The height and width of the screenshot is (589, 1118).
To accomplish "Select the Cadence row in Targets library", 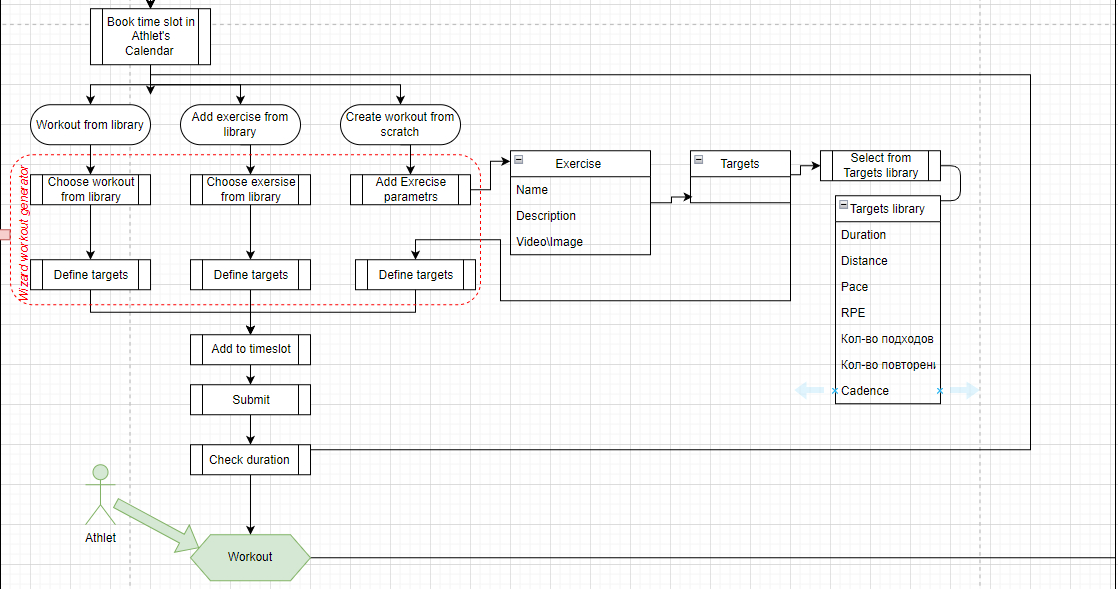I will (888, 391).
